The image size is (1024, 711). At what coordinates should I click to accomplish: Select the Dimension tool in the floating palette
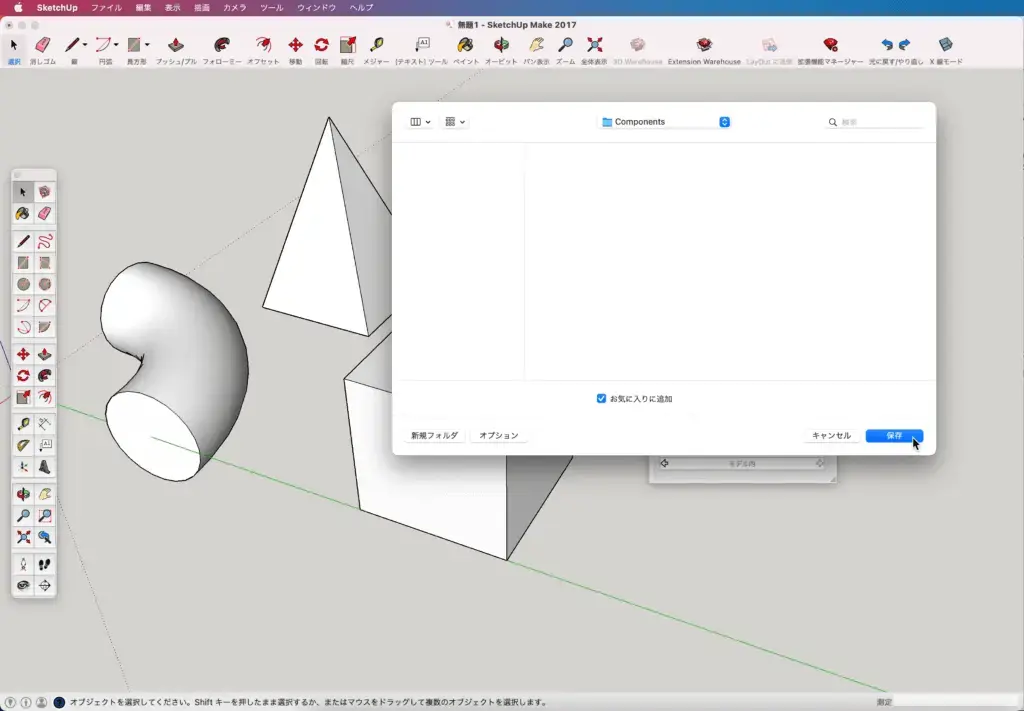[x=44, y=424]
